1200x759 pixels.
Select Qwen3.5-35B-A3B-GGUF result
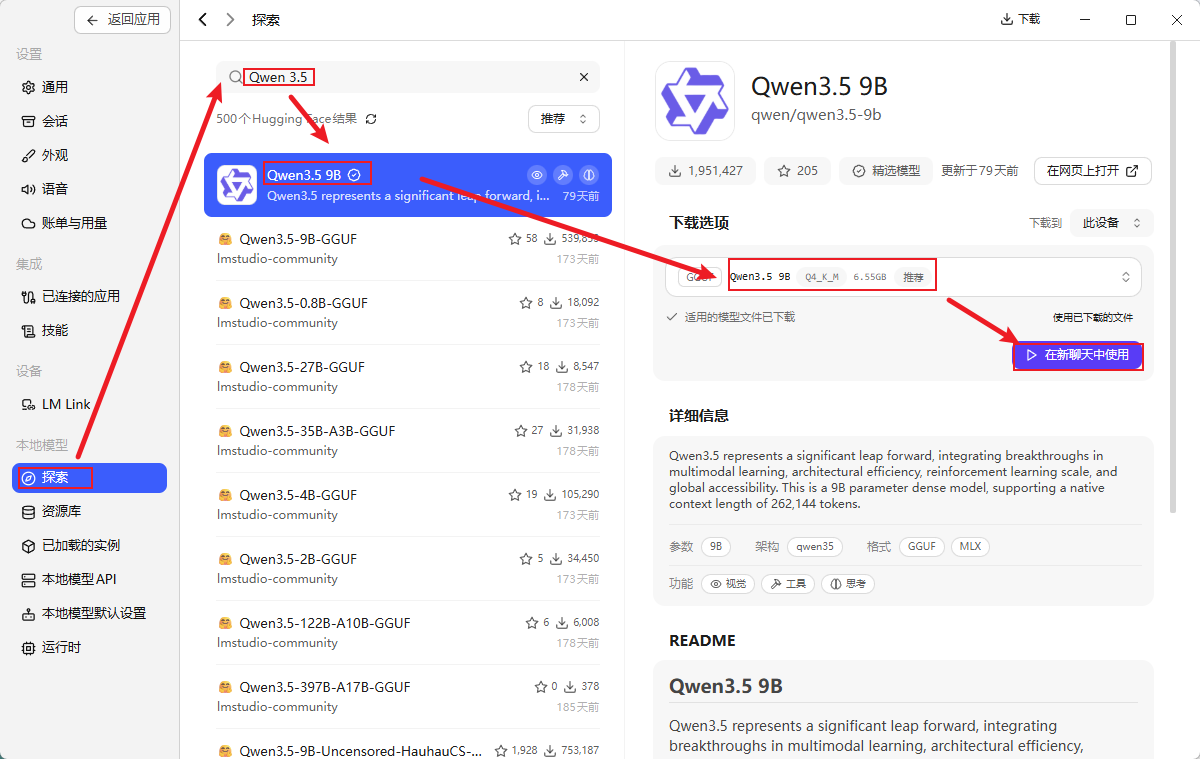408,441
